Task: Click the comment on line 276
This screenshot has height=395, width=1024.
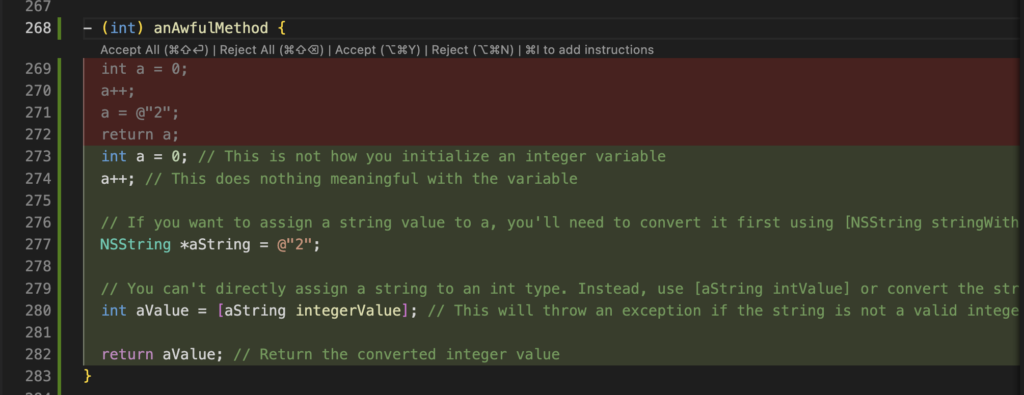Action: (x=560, y=223)
